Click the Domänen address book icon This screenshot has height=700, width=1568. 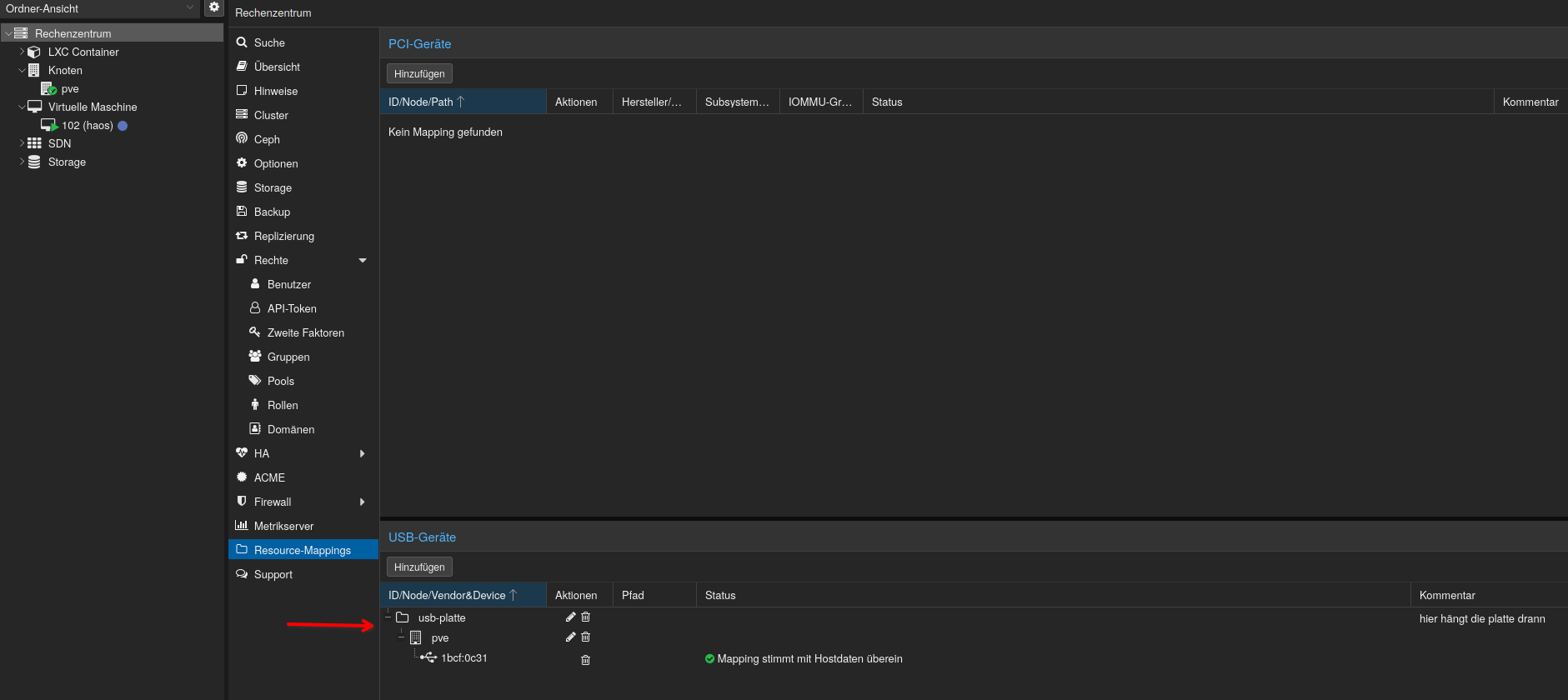[x=255, y=428]
